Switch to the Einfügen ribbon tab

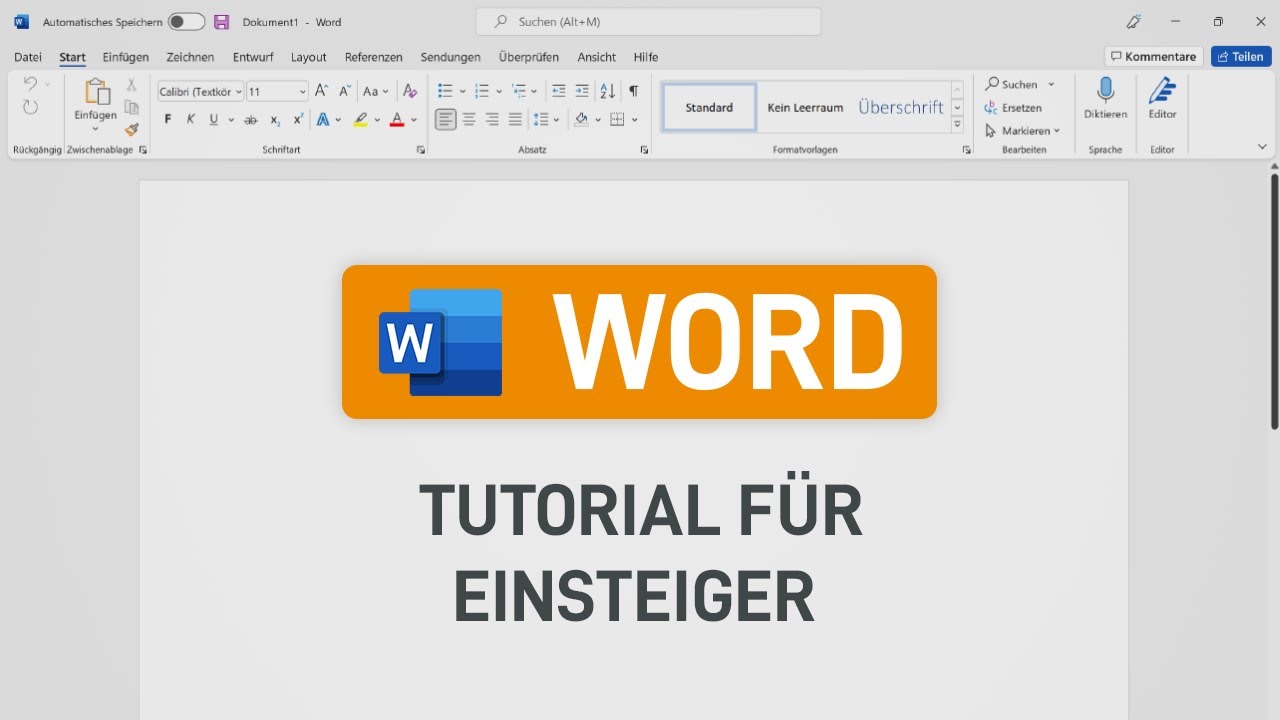(126, 57)
